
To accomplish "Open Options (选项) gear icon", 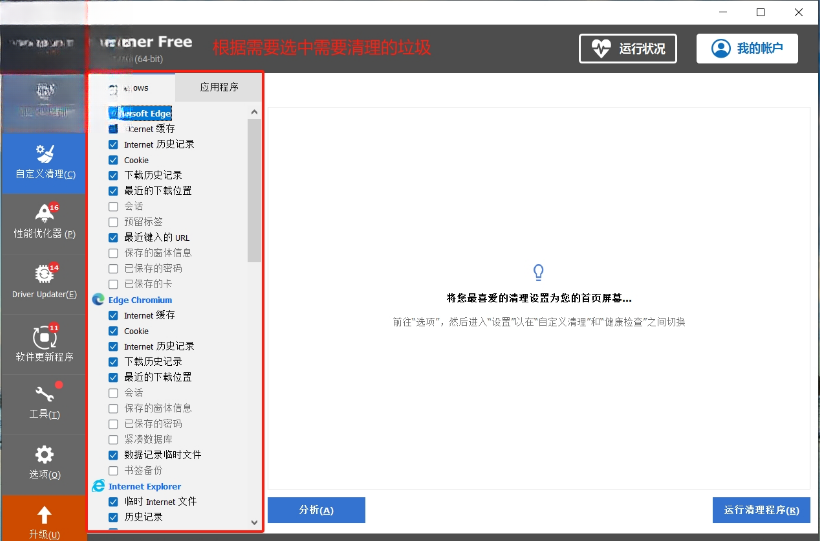I will pyautogui.click(x=44, y=454).
